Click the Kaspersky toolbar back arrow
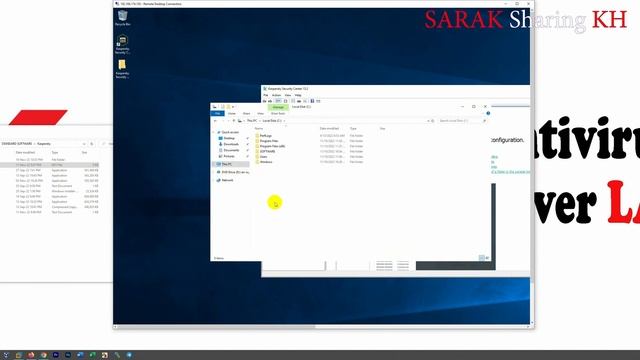 click(x=264, y=101)
